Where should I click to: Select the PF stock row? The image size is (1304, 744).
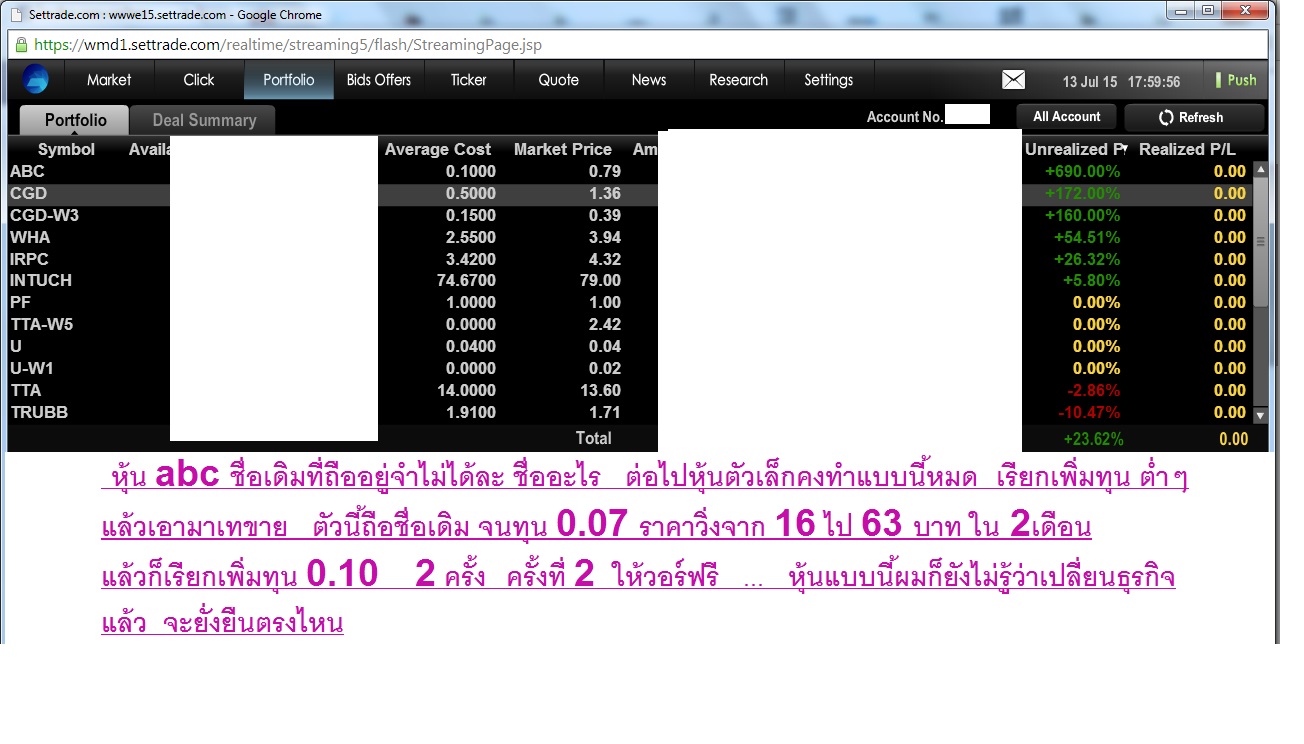[630, 302]
